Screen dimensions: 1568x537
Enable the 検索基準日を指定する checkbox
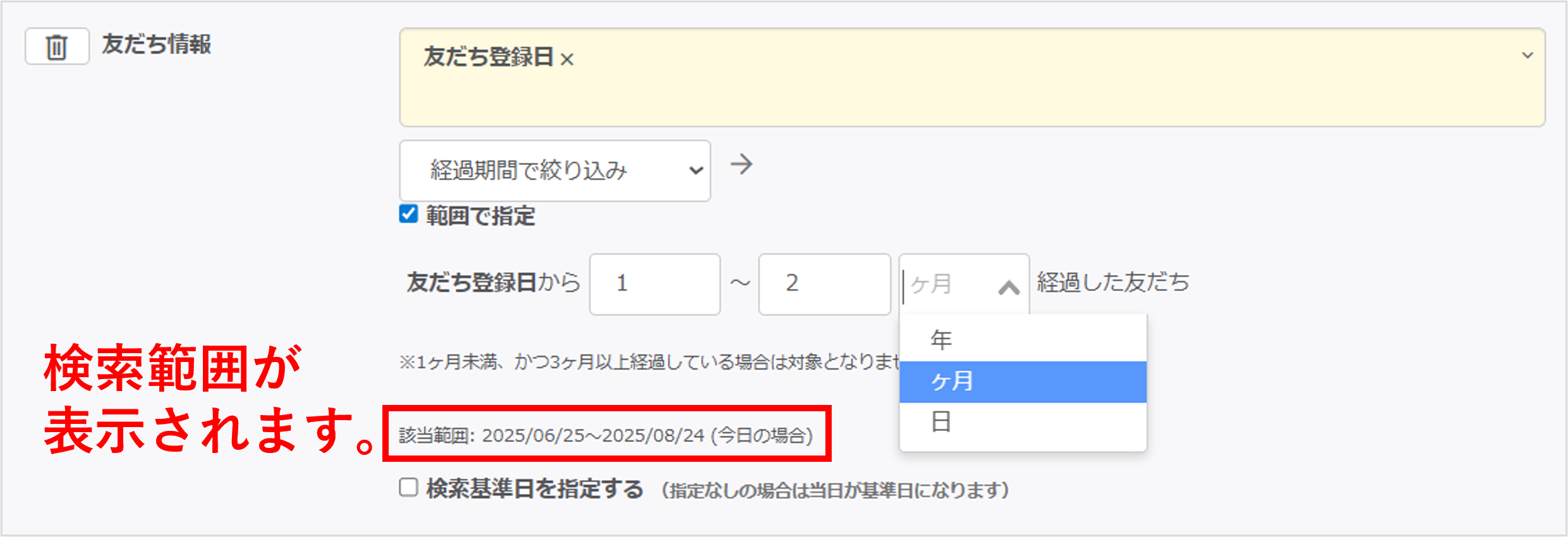click(x=409, y=488)
